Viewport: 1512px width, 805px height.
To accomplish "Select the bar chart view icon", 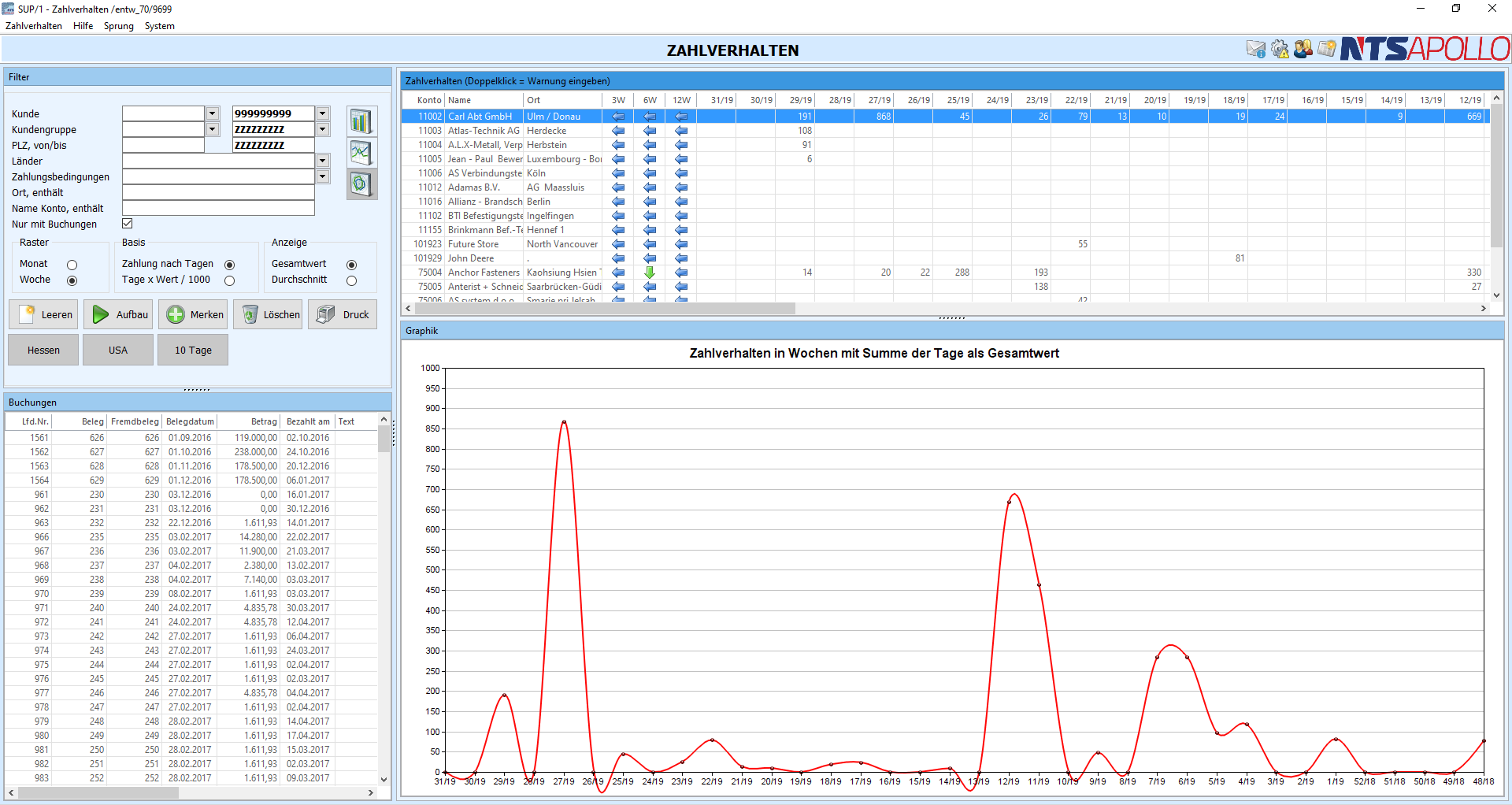I will [361, 121].
